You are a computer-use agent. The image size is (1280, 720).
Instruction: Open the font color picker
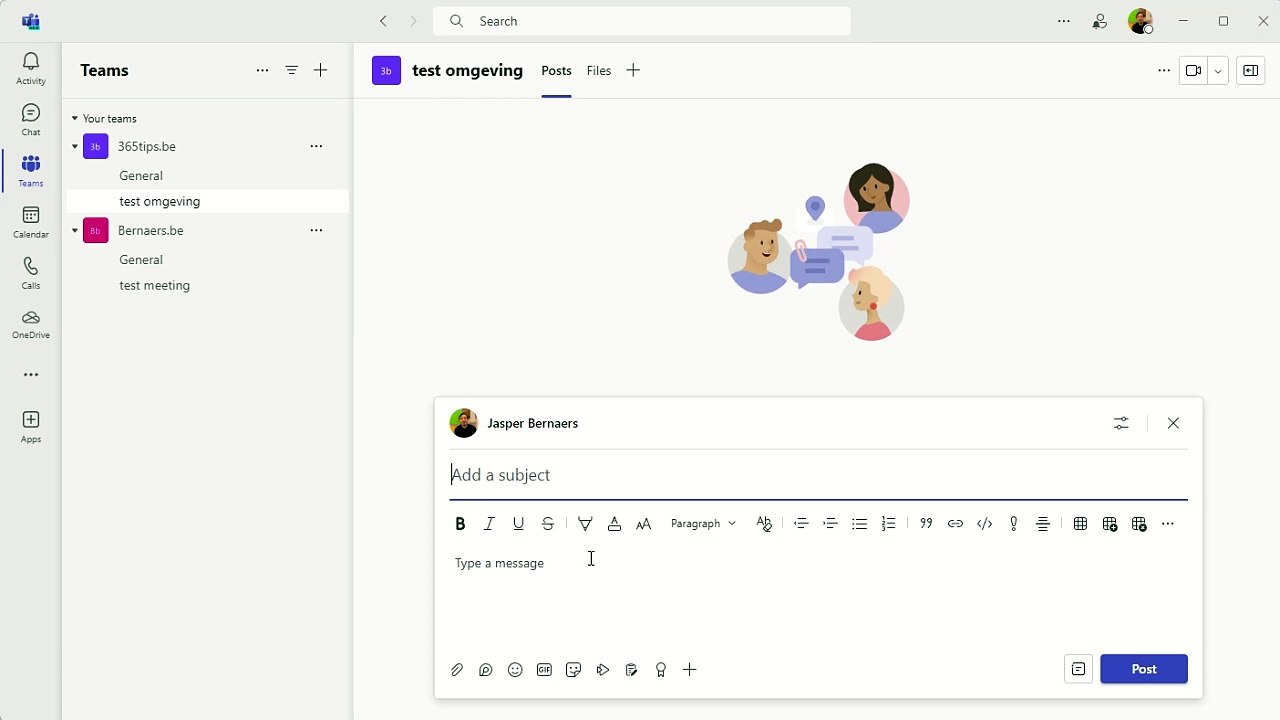(x=614, y=523)
